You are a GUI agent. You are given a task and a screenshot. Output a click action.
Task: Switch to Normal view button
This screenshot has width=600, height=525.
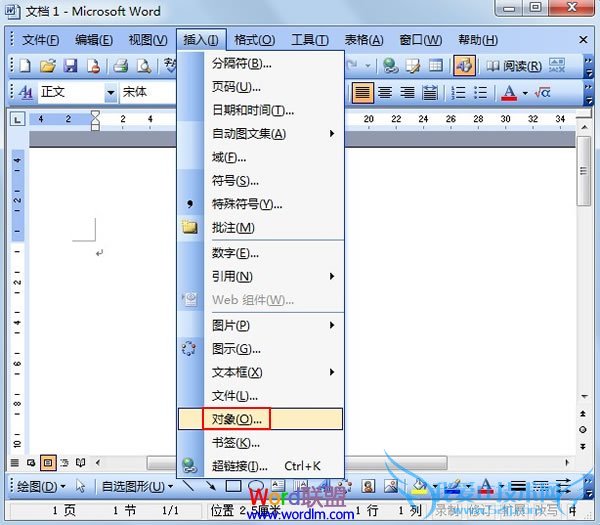[15, 463]
